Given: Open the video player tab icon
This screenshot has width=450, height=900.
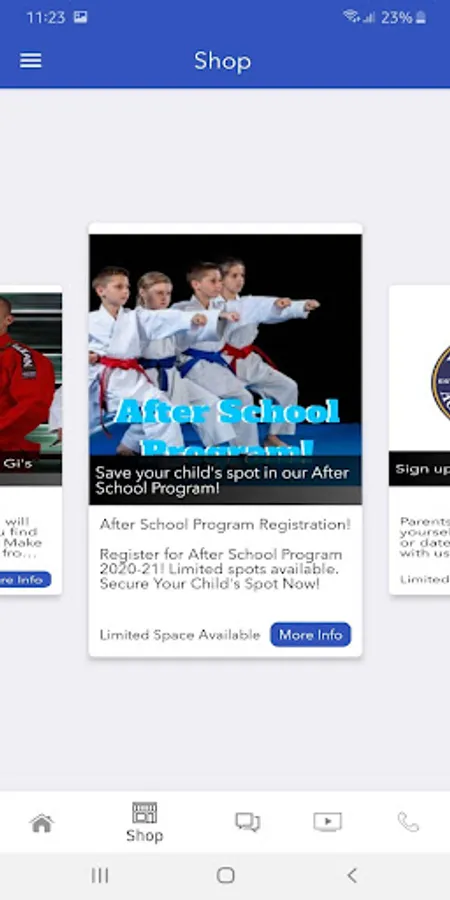Looking at the screenshot, I should (x=328, y=822).
